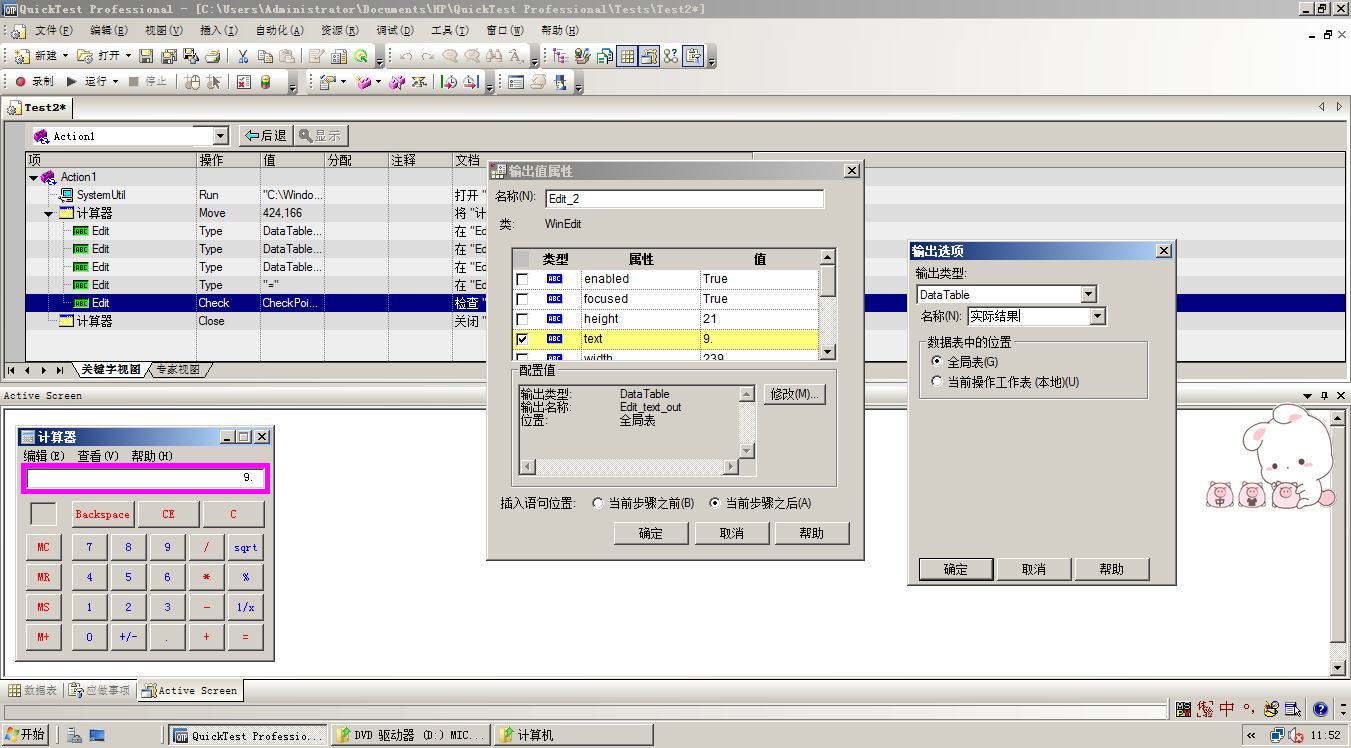Viewport: 1351px width, 748px height.
Task: Toggle the Active Screen view toolbar icon
Action: (x=649, y=56)
